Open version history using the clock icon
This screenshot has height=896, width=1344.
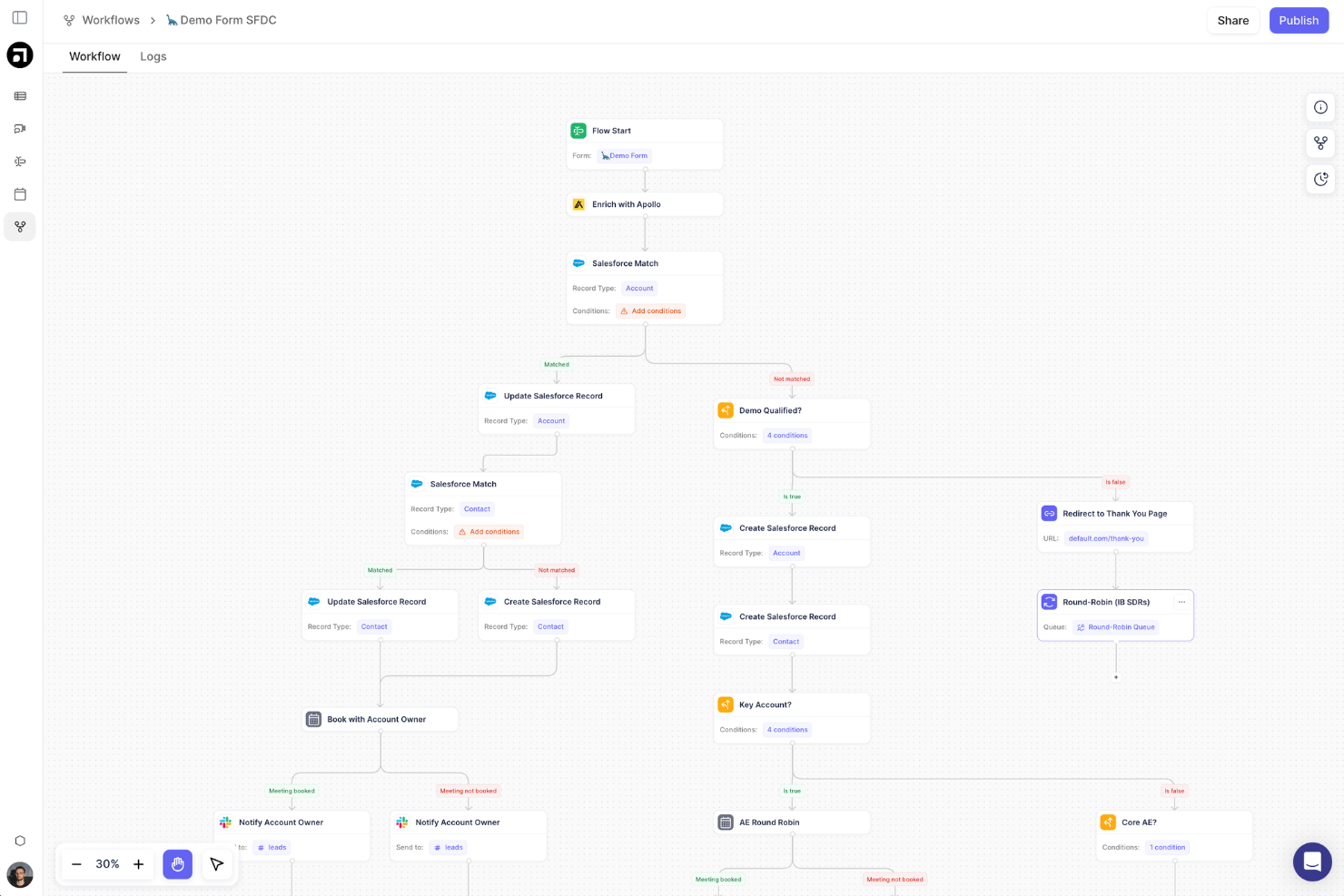click(x=1320, y=179)
